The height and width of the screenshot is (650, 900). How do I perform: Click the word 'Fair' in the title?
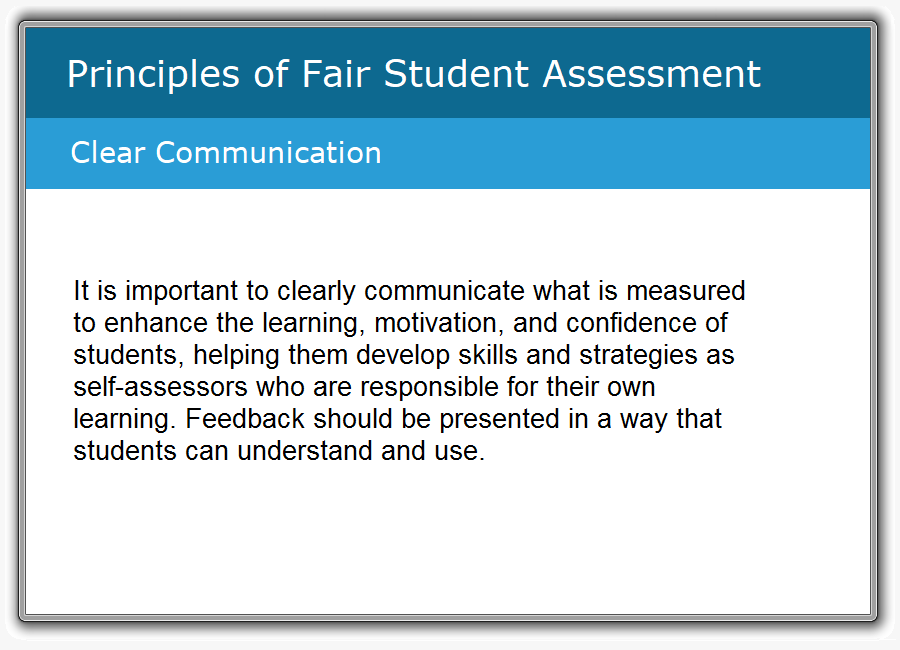coord(336,74)
